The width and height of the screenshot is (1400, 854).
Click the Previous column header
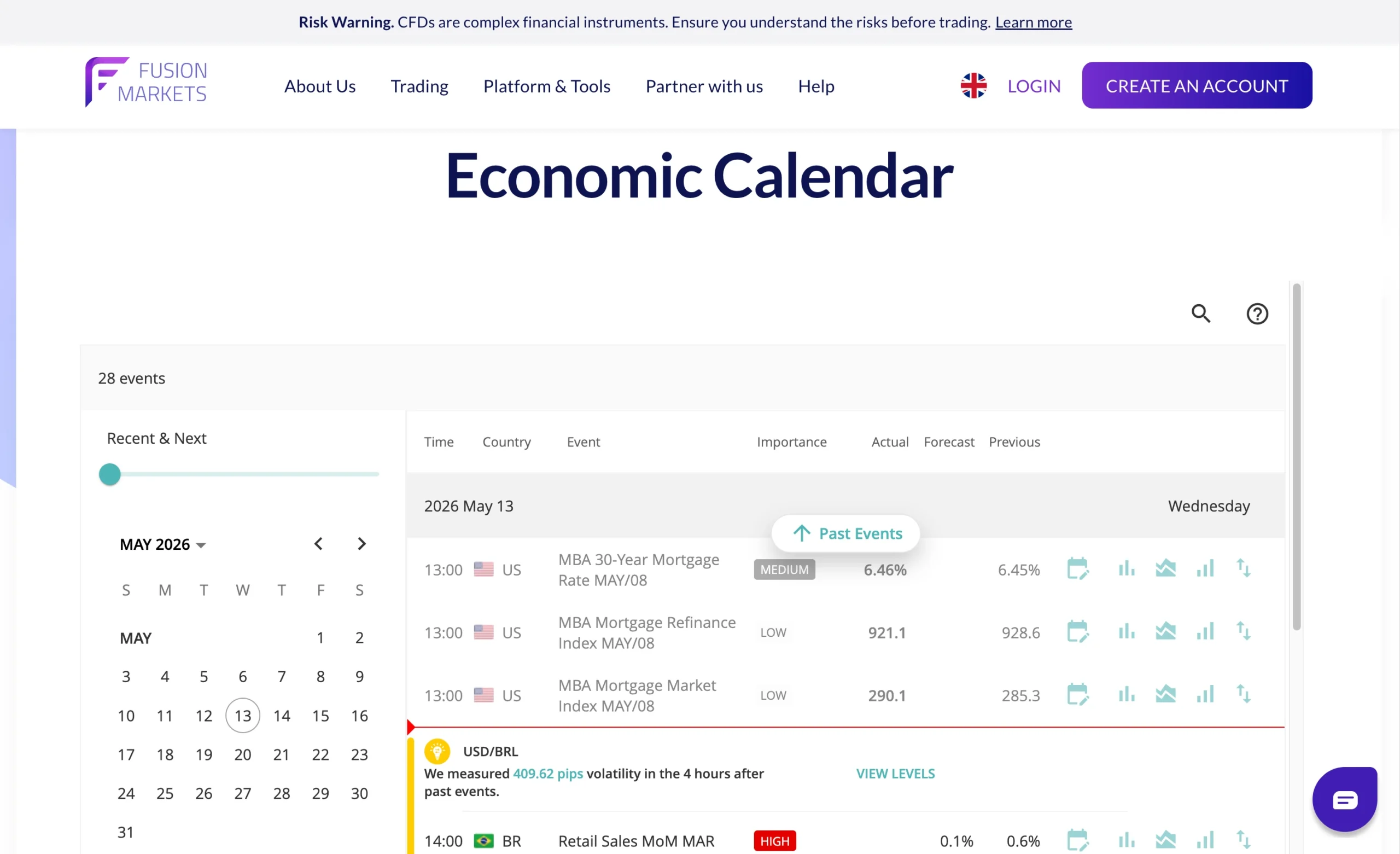click(x=1014, y=442)
